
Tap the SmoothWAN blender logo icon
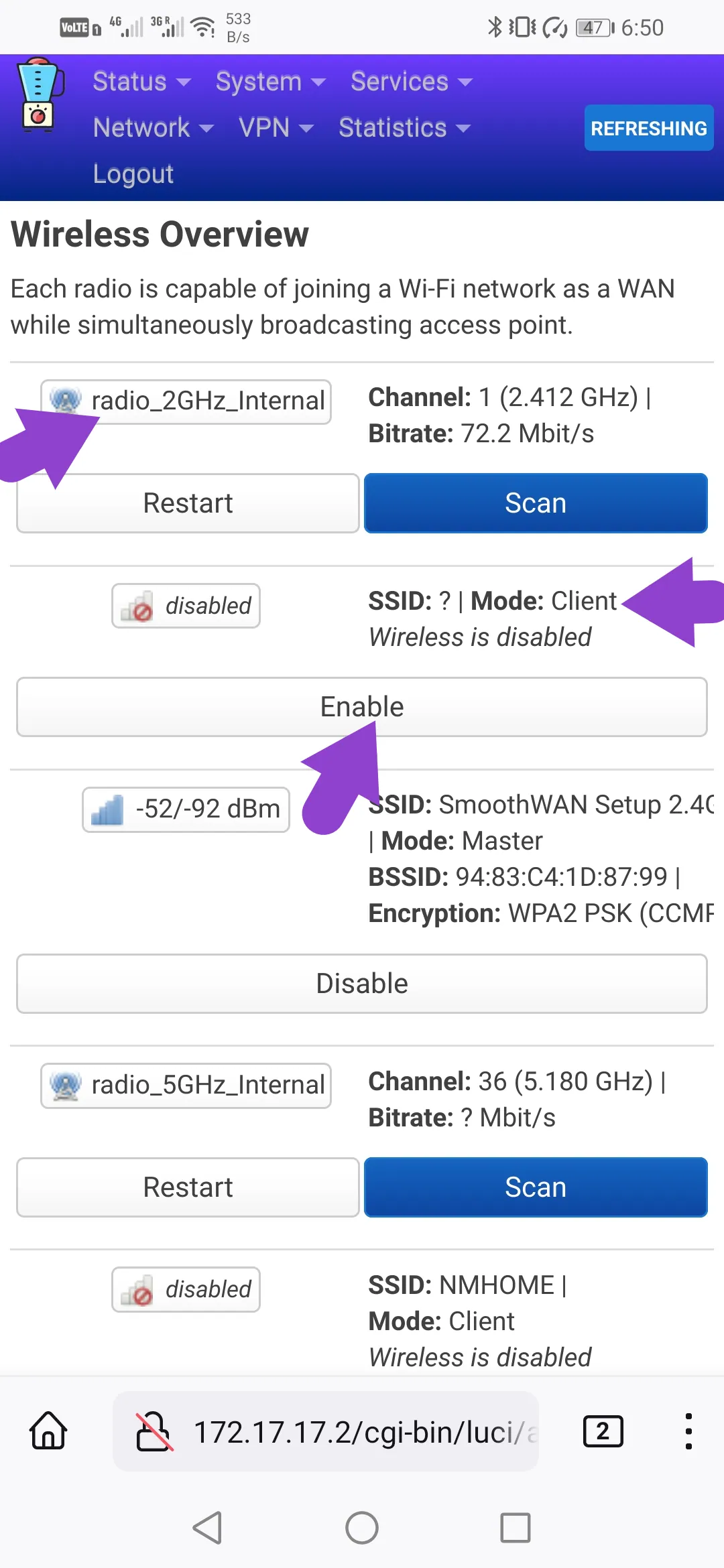[39, 94]
